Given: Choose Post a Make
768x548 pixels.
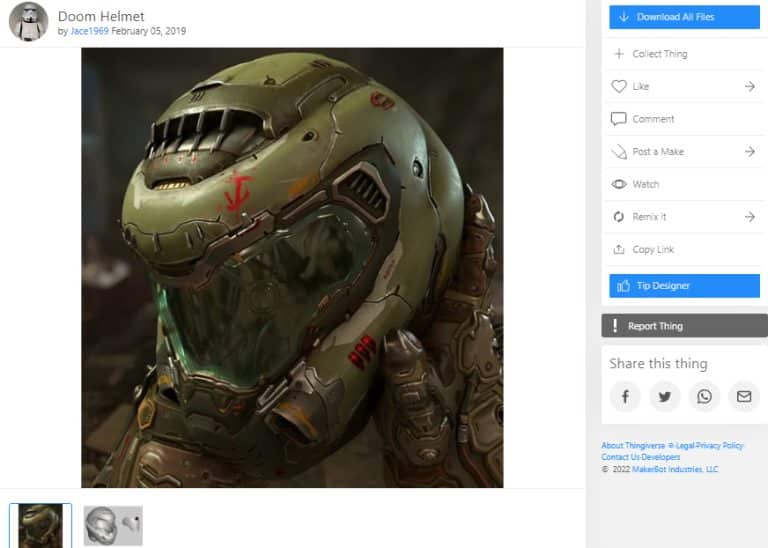Looking at the screenshot, I should [x=658, y=152].
